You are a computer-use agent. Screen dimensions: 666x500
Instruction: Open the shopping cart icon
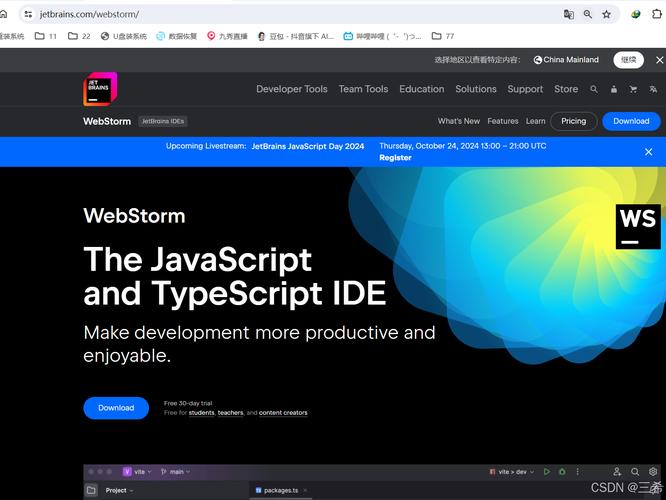(633, 89)
